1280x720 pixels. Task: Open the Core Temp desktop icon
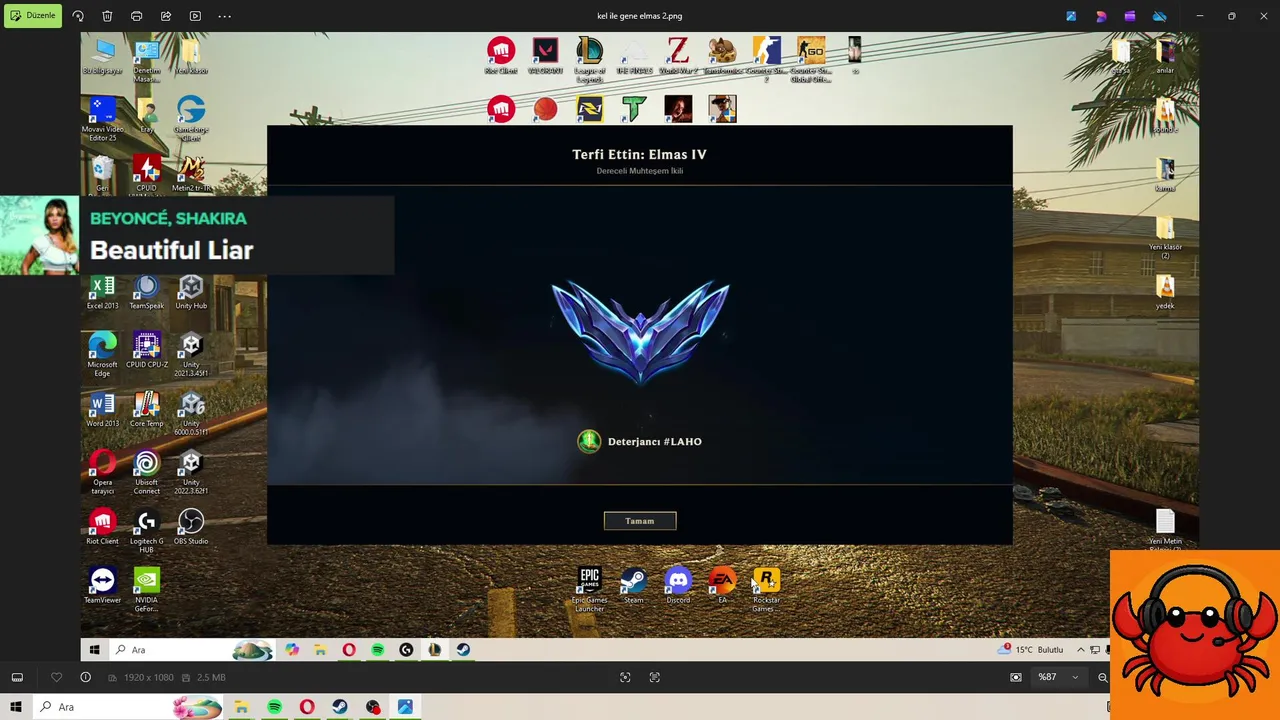pos(146,410)
